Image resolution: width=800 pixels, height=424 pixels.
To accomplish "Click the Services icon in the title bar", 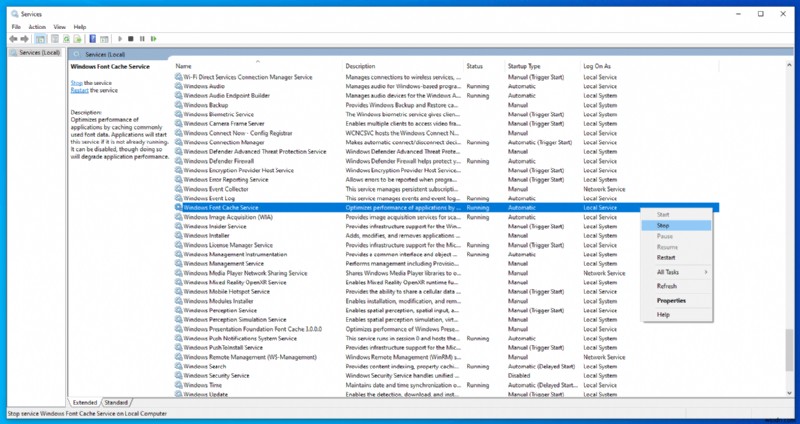I will 15,14.
